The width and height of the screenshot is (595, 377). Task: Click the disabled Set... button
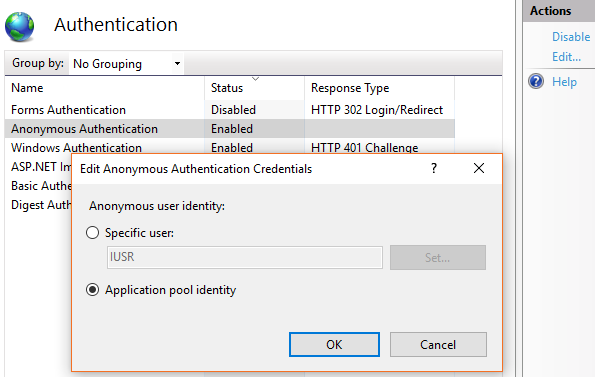(x=438, y=258)
